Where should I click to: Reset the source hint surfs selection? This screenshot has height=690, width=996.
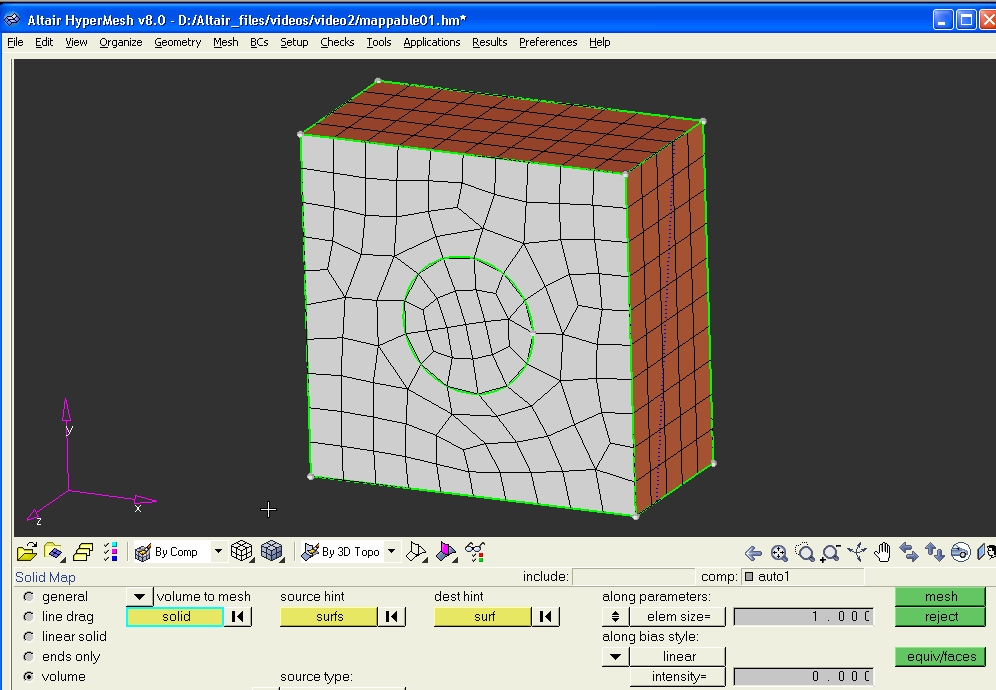click(x=392, y=616)
